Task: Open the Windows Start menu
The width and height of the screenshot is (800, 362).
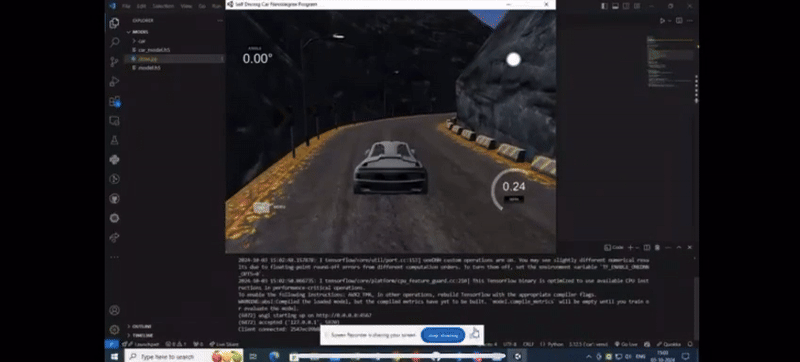Action: 114,356
